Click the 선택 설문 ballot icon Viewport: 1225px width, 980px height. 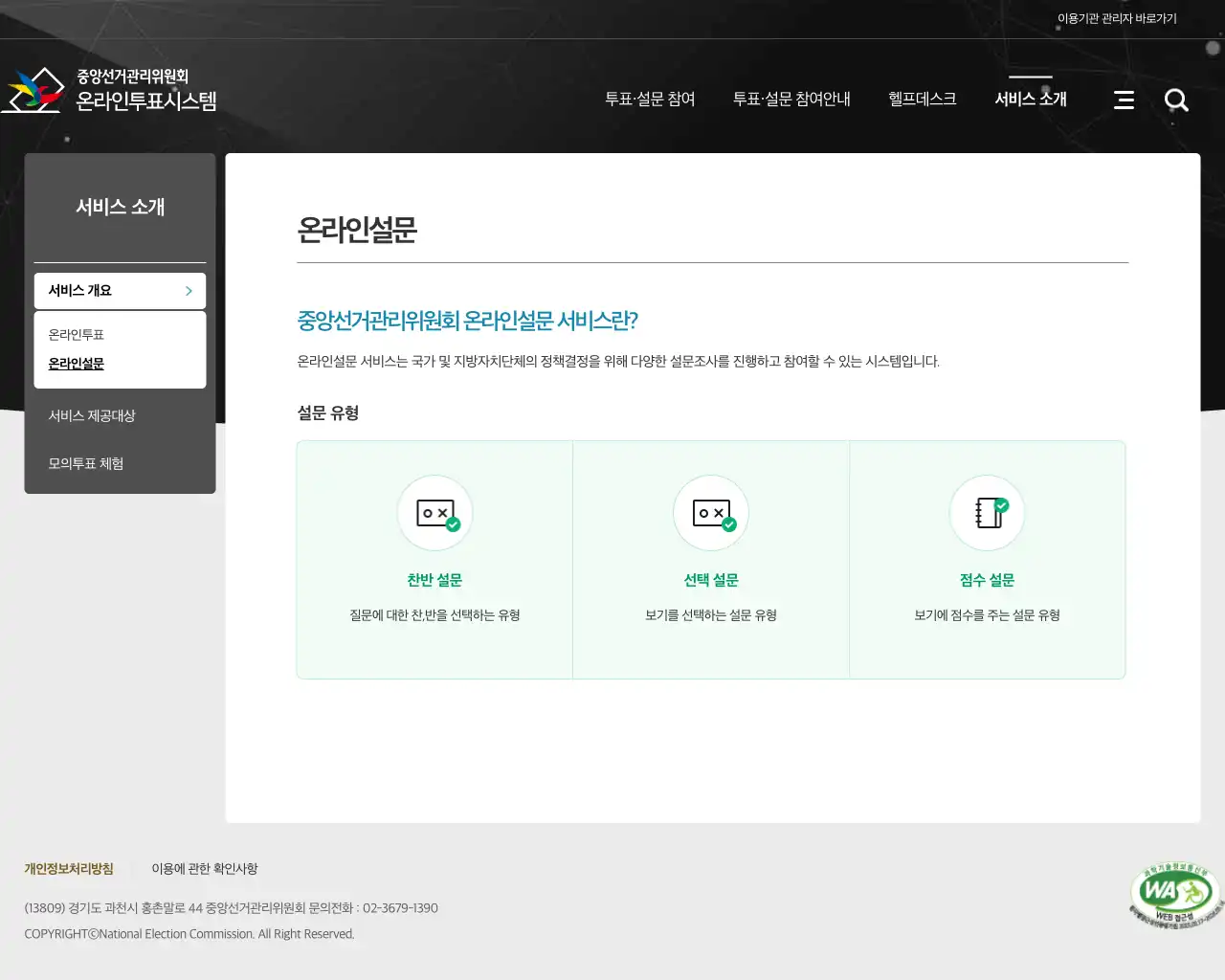[x=711, y=512]
